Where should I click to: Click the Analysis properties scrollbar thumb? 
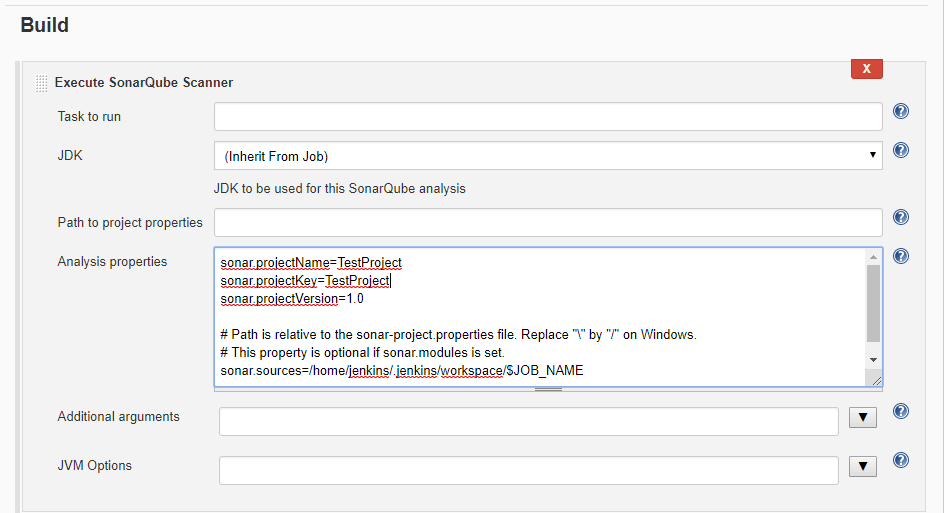click(x=873, y=304)
